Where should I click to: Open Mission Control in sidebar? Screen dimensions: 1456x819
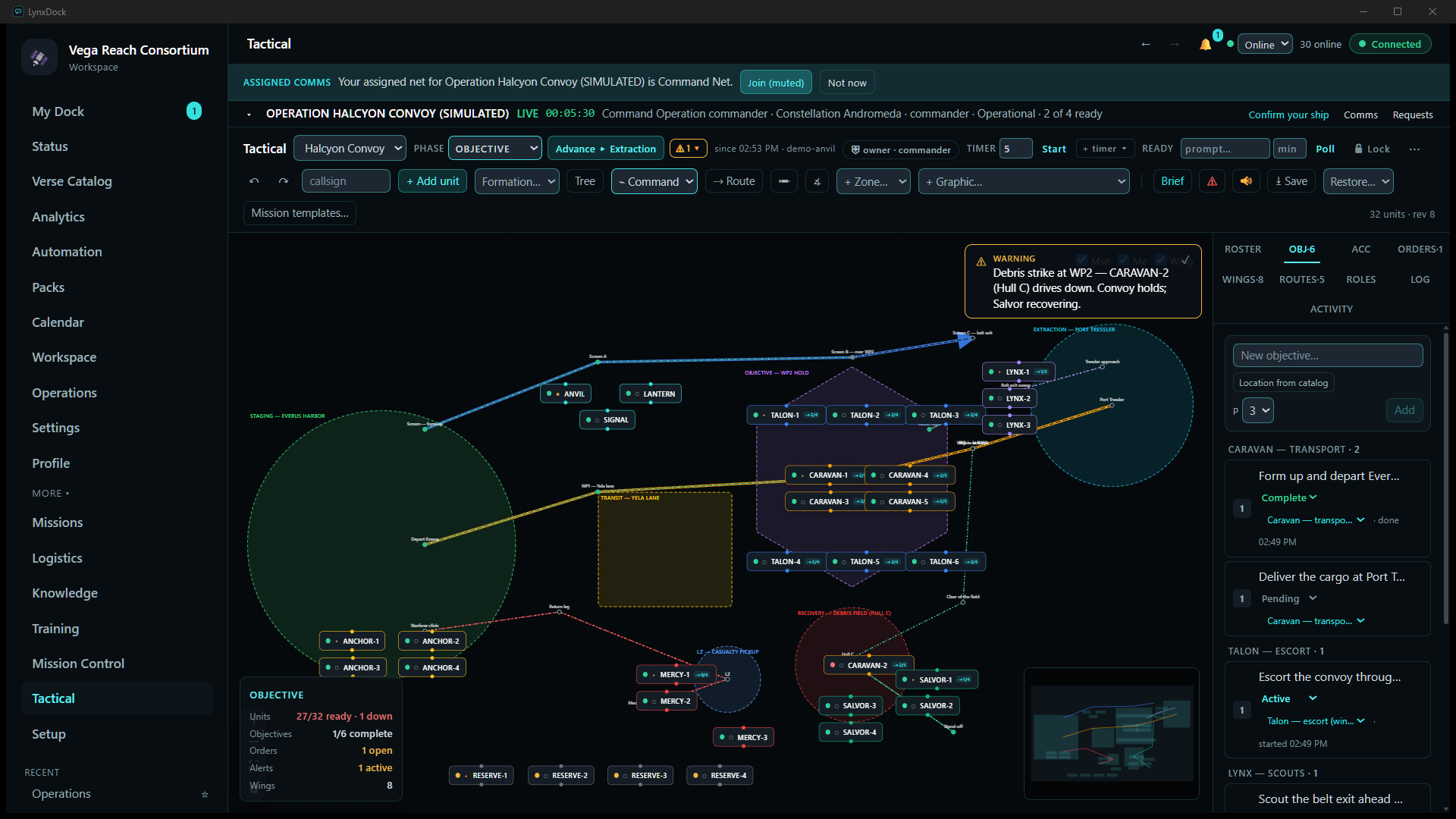click(x=78, y=664)
